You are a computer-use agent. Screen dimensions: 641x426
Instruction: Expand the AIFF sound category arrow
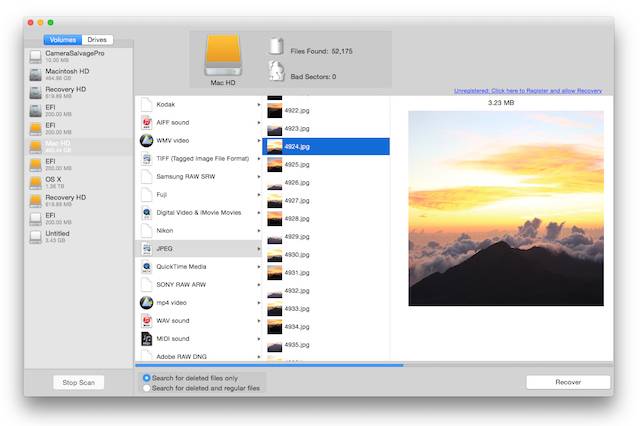[258, 123]
